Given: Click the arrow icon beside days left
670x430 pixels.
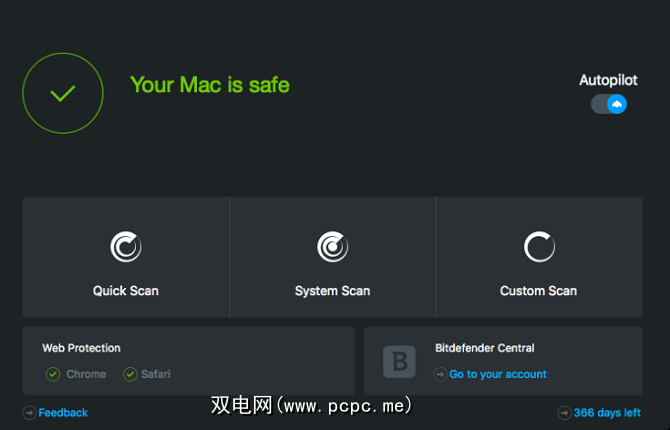Looking at the screenshot, I should pos(564,412).
